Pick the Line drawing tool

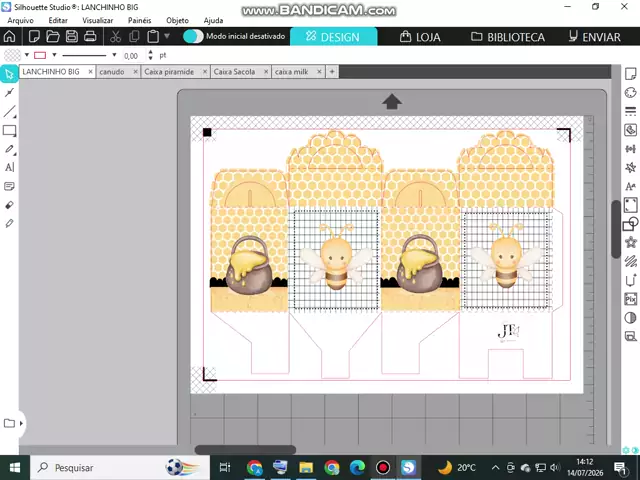pyautogui.click(x=9, y=111)
